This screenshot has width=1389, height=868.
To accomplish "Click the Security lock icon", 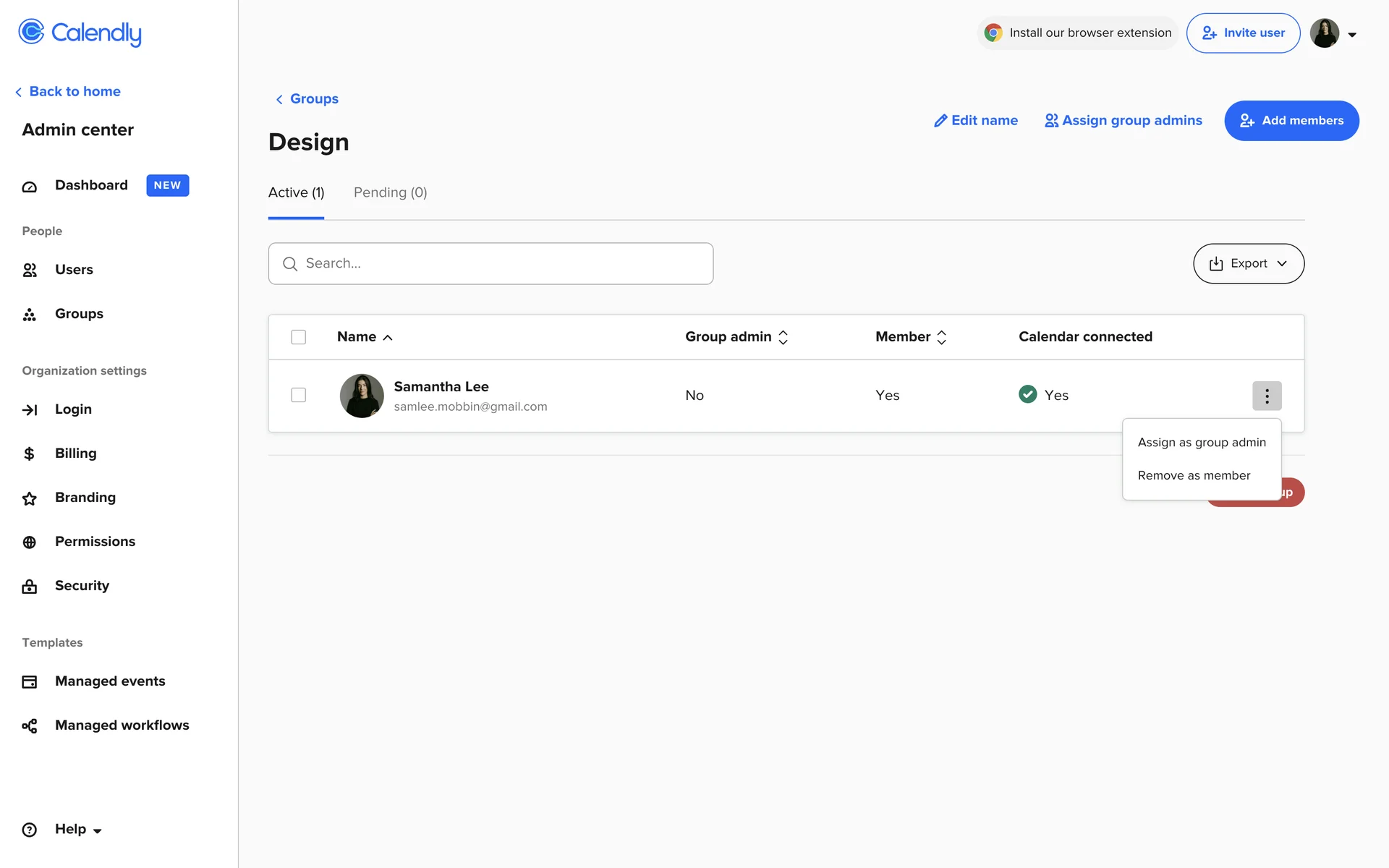I will [30, 587].
